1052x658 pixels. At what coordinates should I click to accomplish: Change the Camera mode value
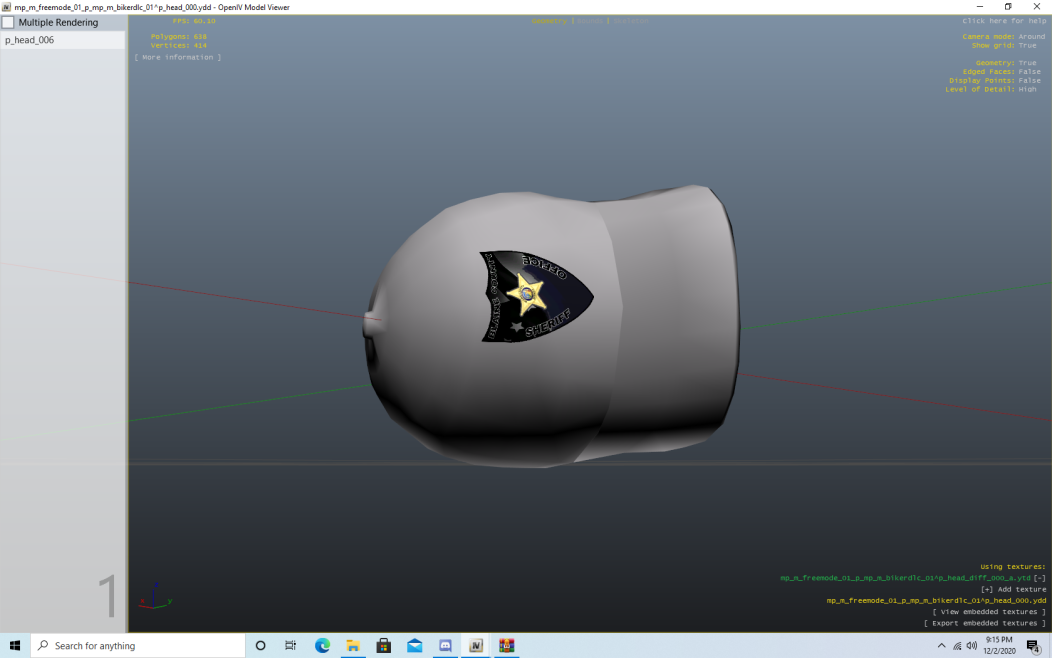[1031, 37]
